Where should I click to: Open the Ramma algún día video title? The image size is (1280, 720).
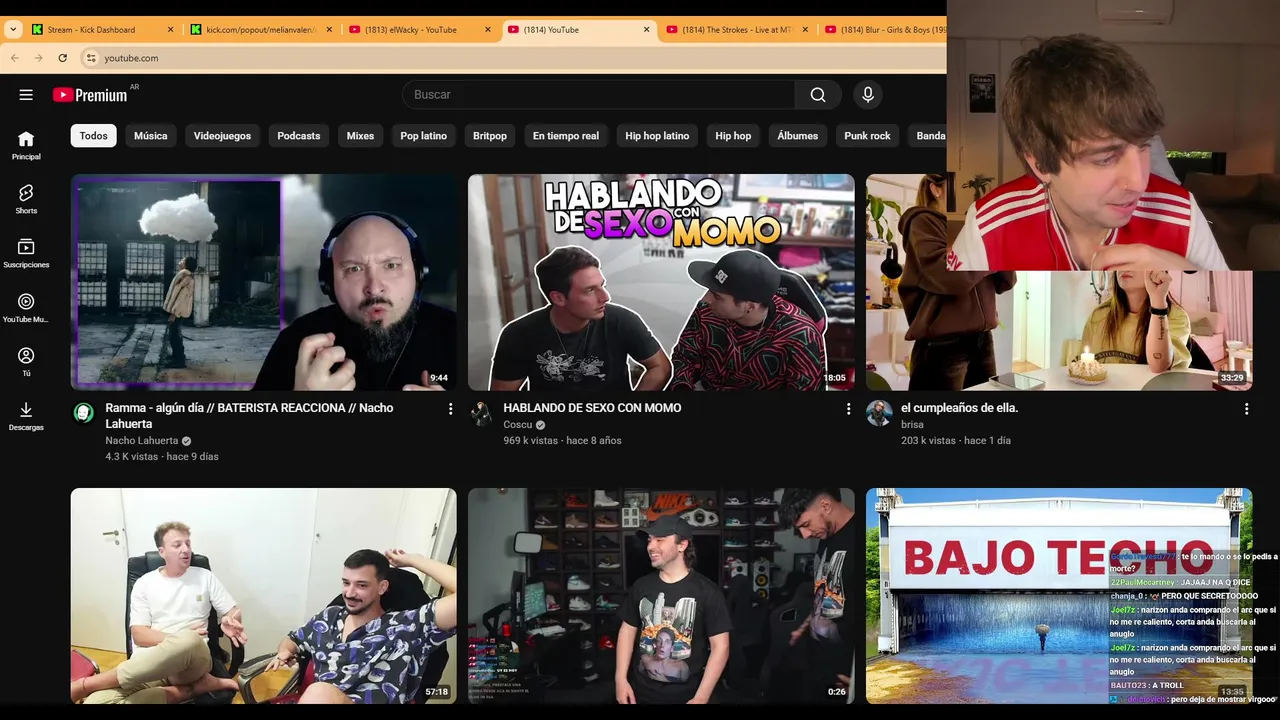point(249,416)
